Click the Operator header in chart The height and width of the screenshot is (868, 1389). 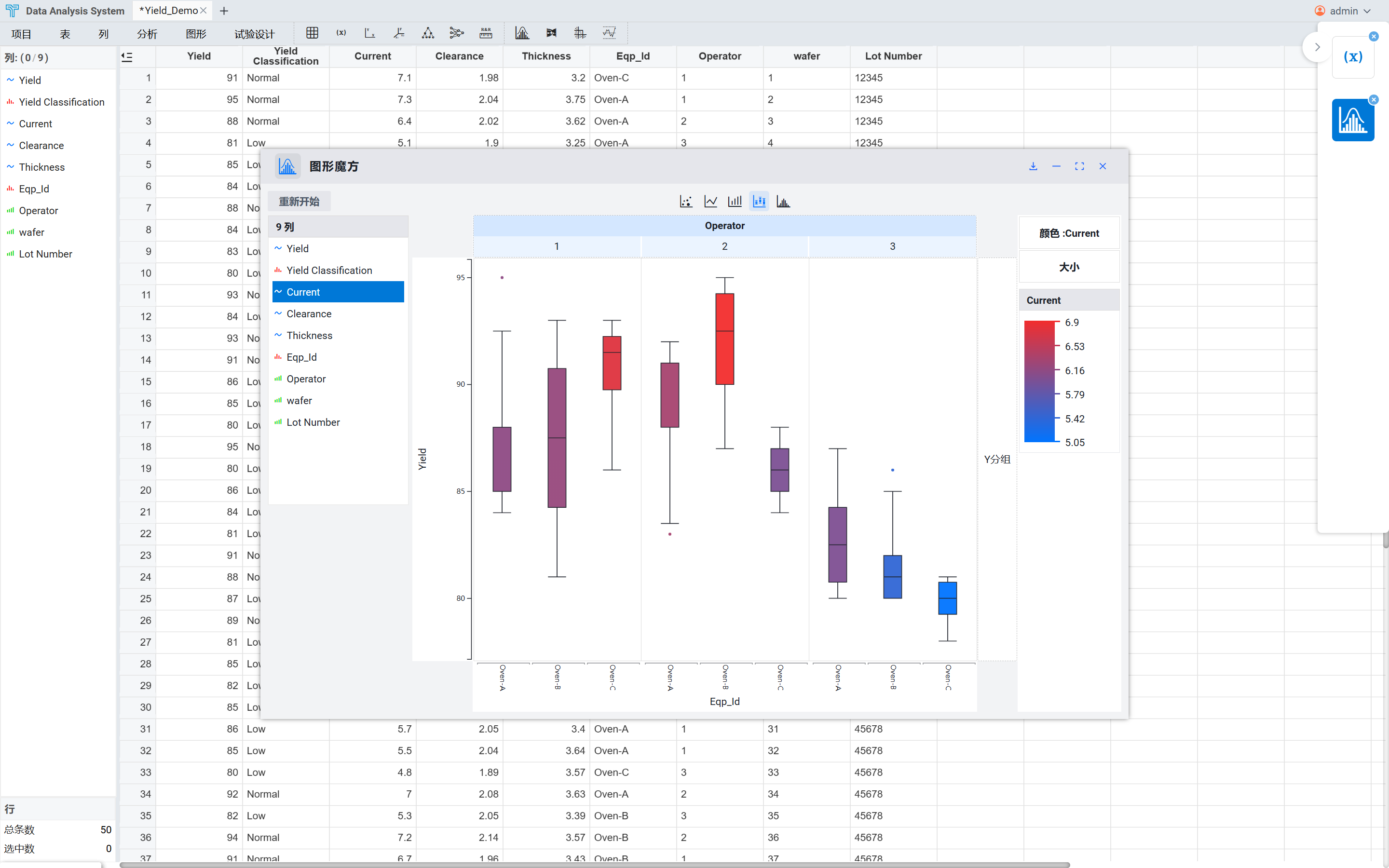pos(724,226)
